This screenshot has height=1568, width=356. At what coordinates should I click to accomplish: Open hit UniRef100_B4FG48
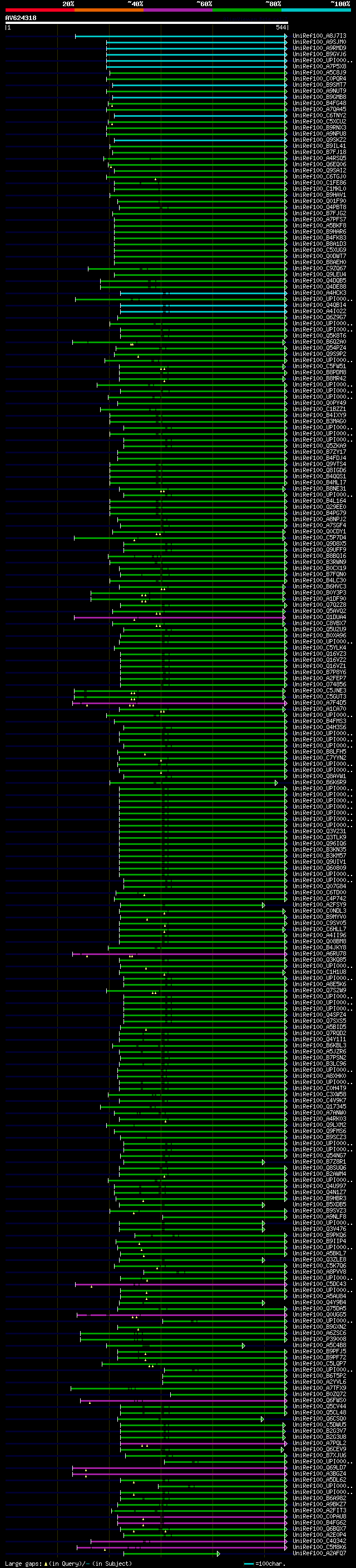[319, 103]
